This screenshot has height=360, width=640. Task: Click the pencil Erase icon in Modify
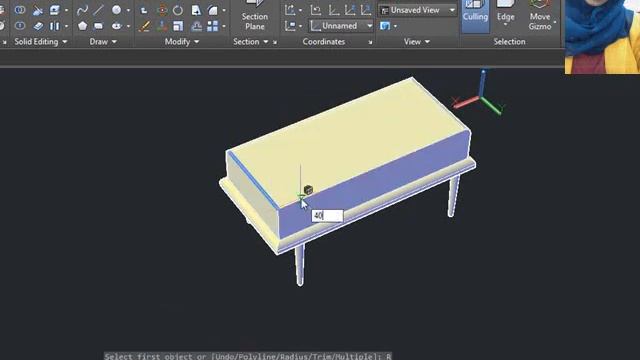tap(144, 26)
